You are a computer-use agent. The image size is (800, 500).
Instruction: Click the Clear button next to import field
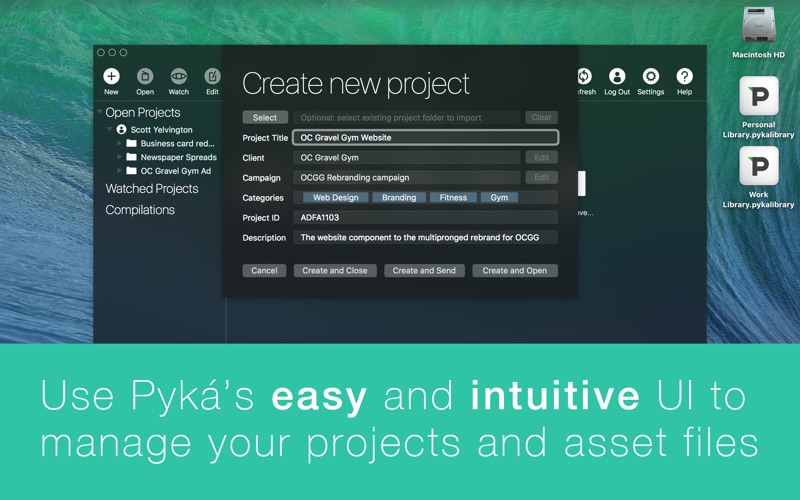click(x=541, y=117)
